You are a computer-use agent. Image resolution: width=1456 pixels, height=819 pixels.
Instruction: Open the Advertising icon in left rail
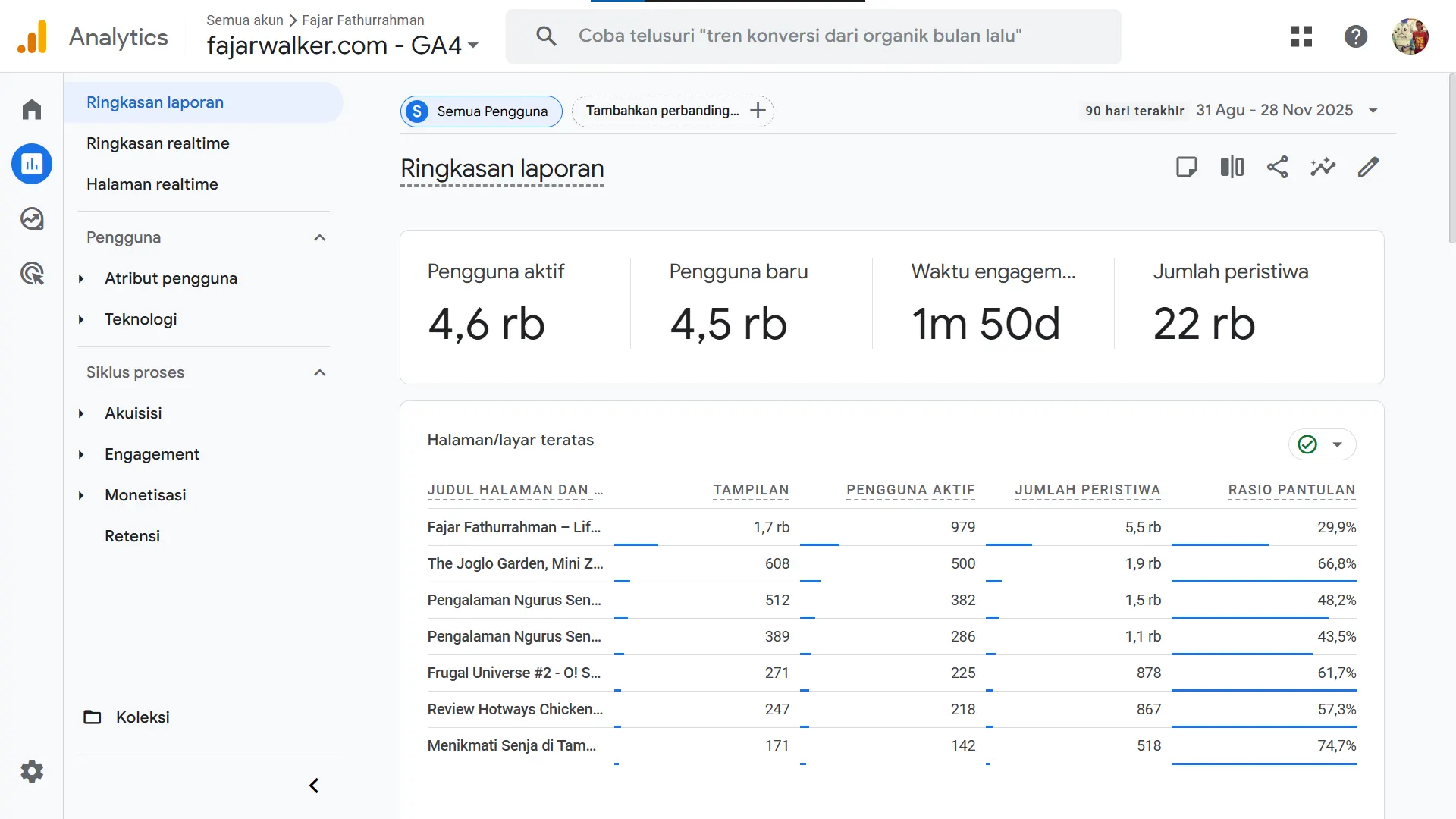click(x=32, y=274)
